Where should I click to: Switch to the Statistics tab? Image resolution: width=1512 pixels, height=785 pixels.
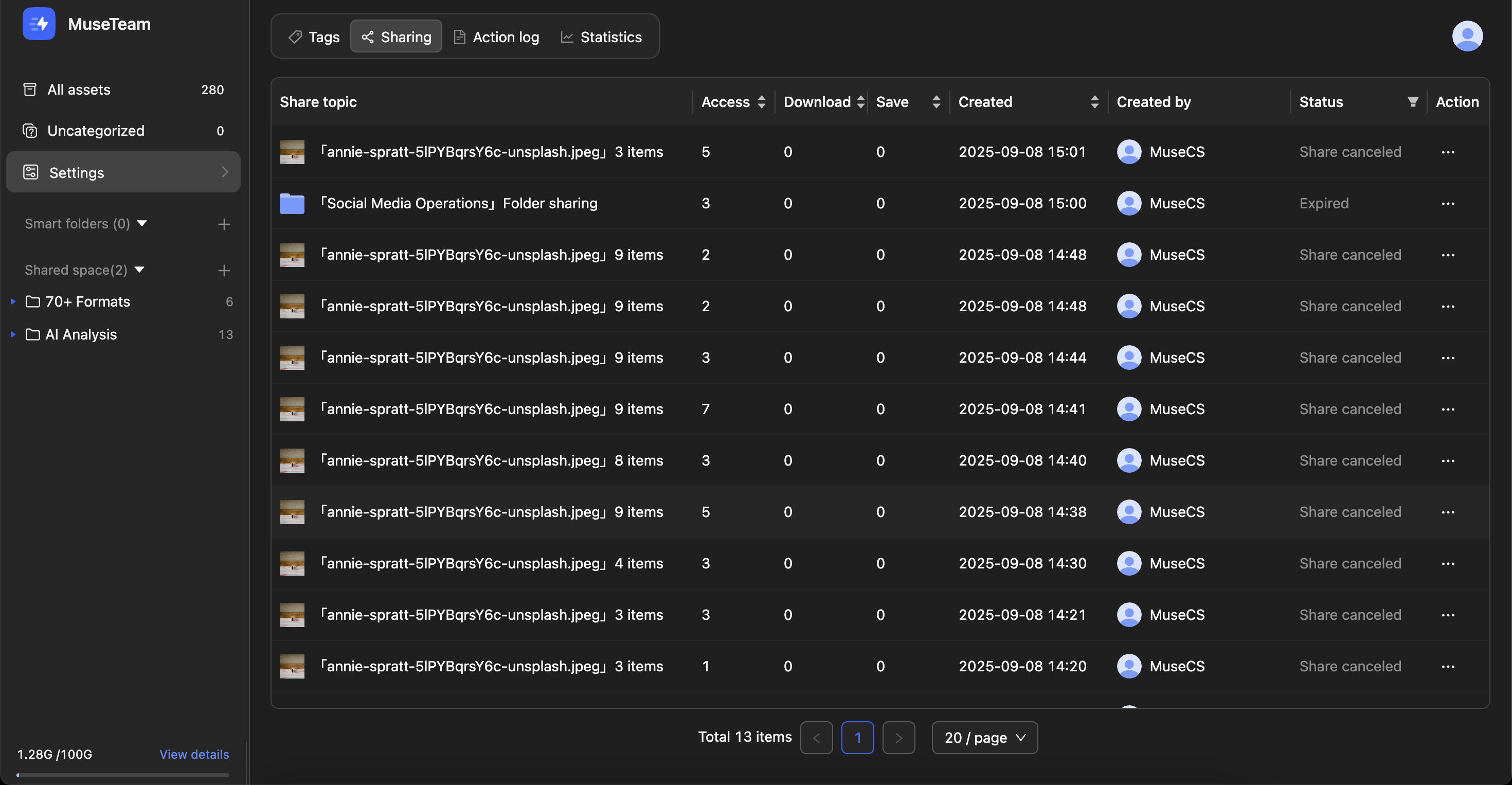click(x=601, y=37)
